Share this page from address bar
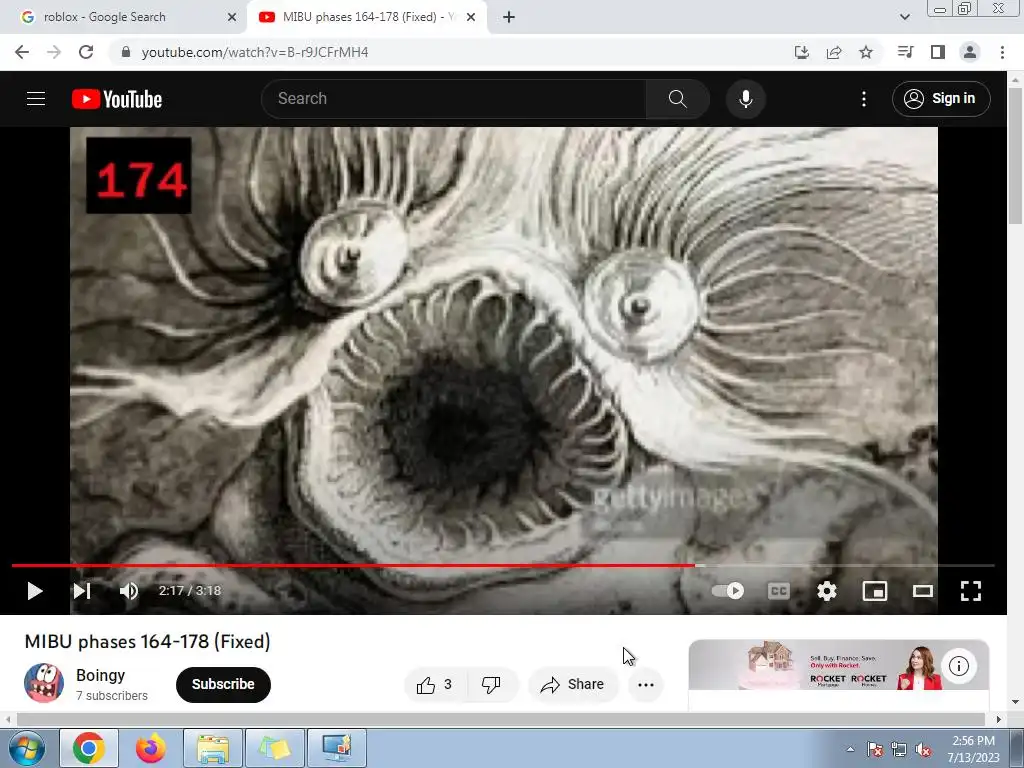Image resolution: width=1024 pixels, height=768 pixels. coord(834,52)
